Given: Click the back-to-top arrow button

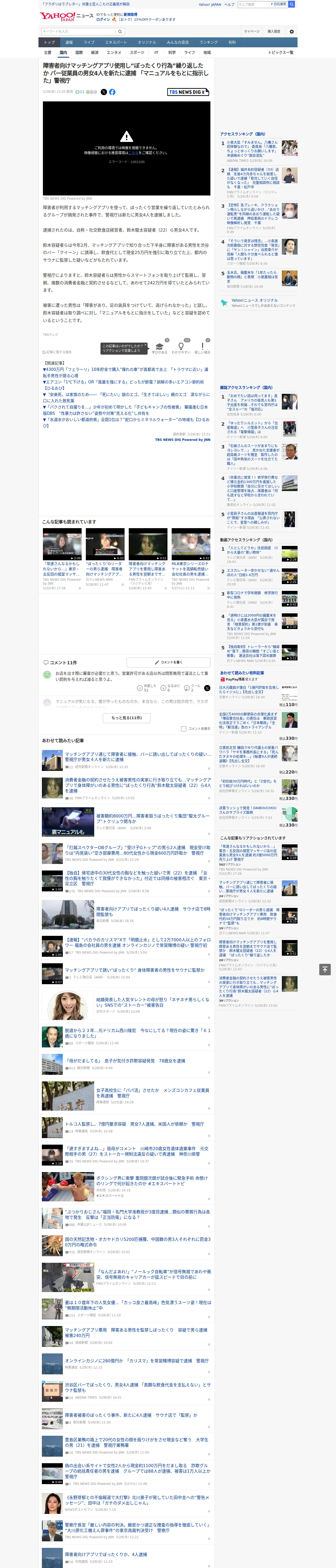Looking at the screenshot, I should tap(325, 969).
